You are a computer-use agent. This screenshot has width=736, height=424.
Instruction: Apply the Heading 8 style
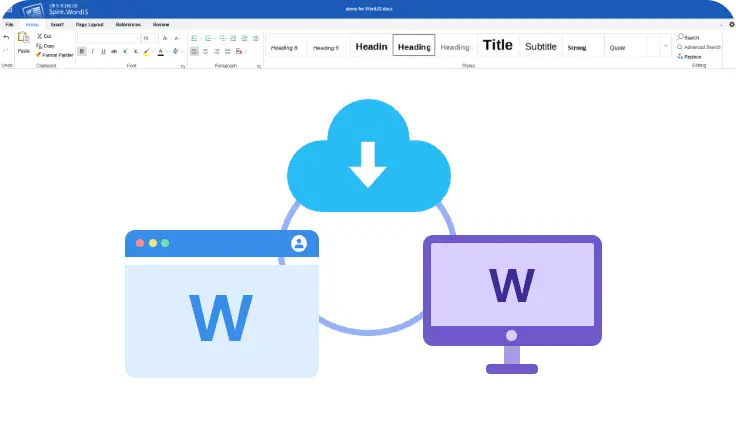coord(284,46)
